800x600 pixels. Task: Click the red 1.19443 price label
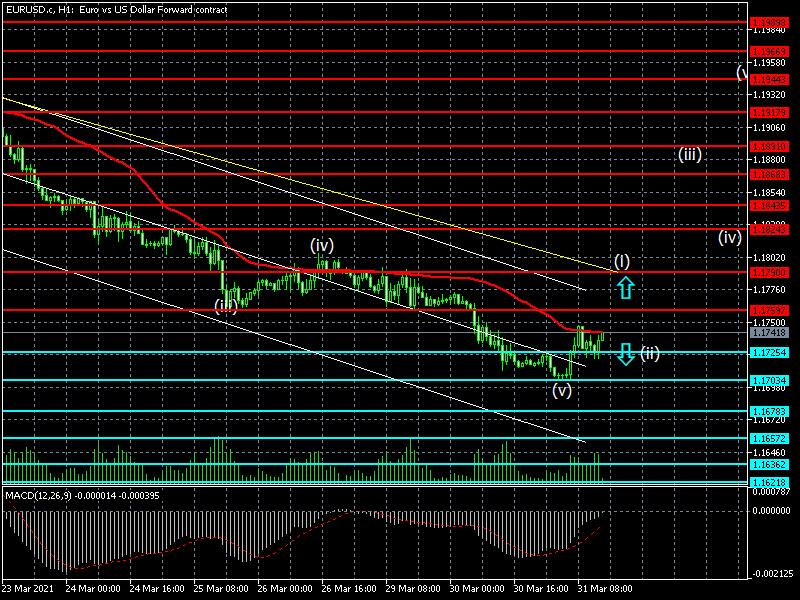[768, 80]
